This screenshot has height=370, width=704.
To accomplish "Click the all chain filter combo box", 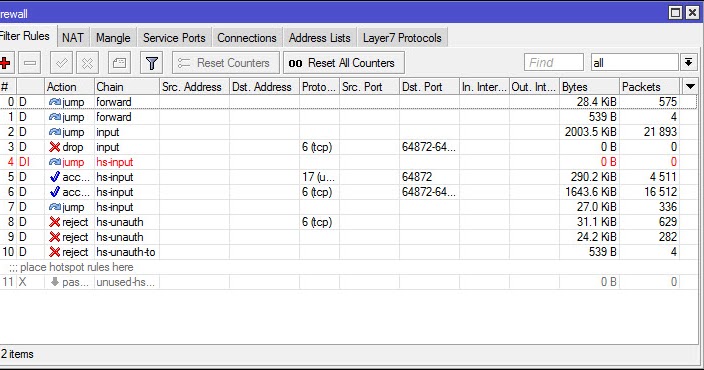I will [634, 62].
